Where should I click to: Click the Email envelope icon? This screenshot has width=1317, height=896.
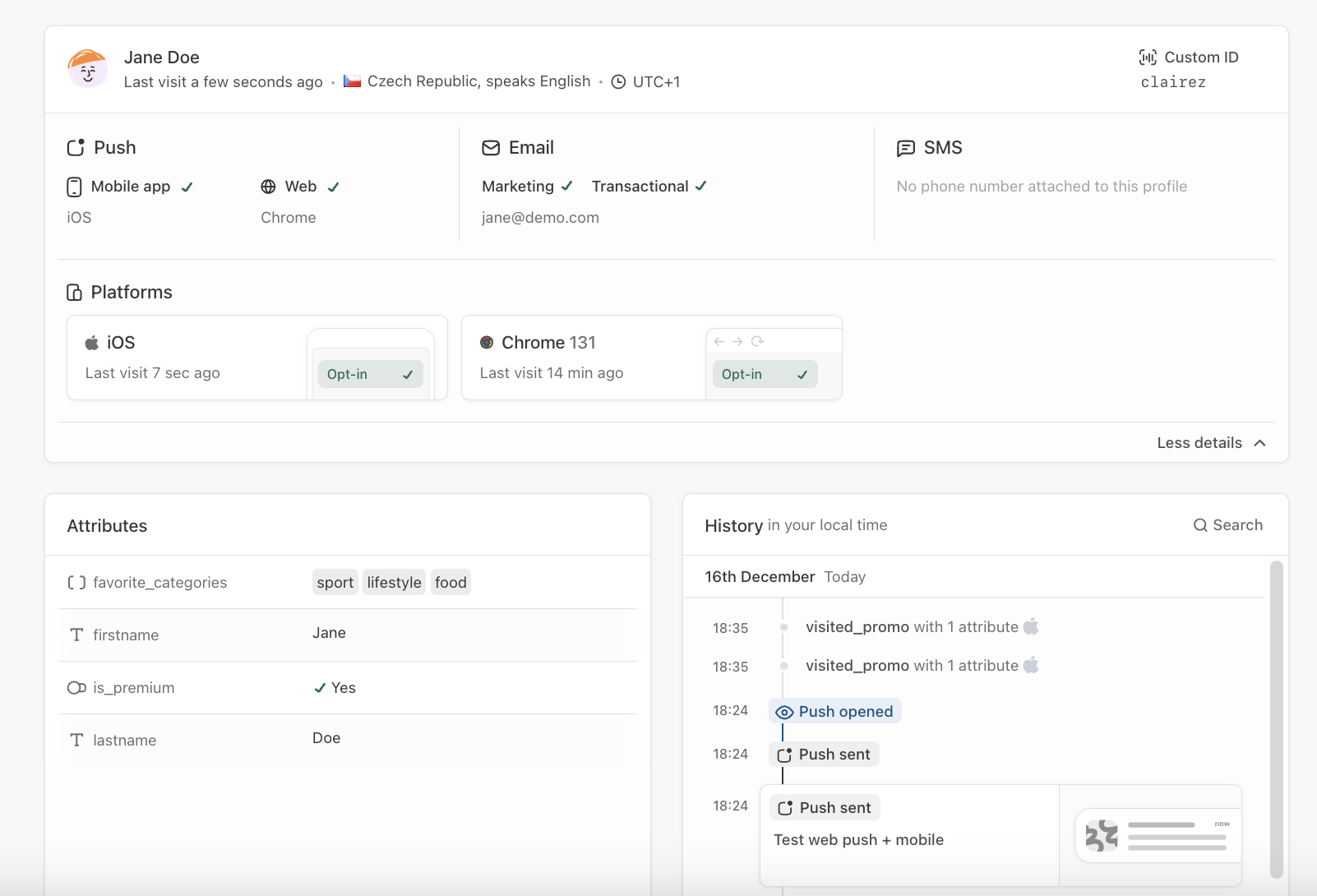point(491,148)
